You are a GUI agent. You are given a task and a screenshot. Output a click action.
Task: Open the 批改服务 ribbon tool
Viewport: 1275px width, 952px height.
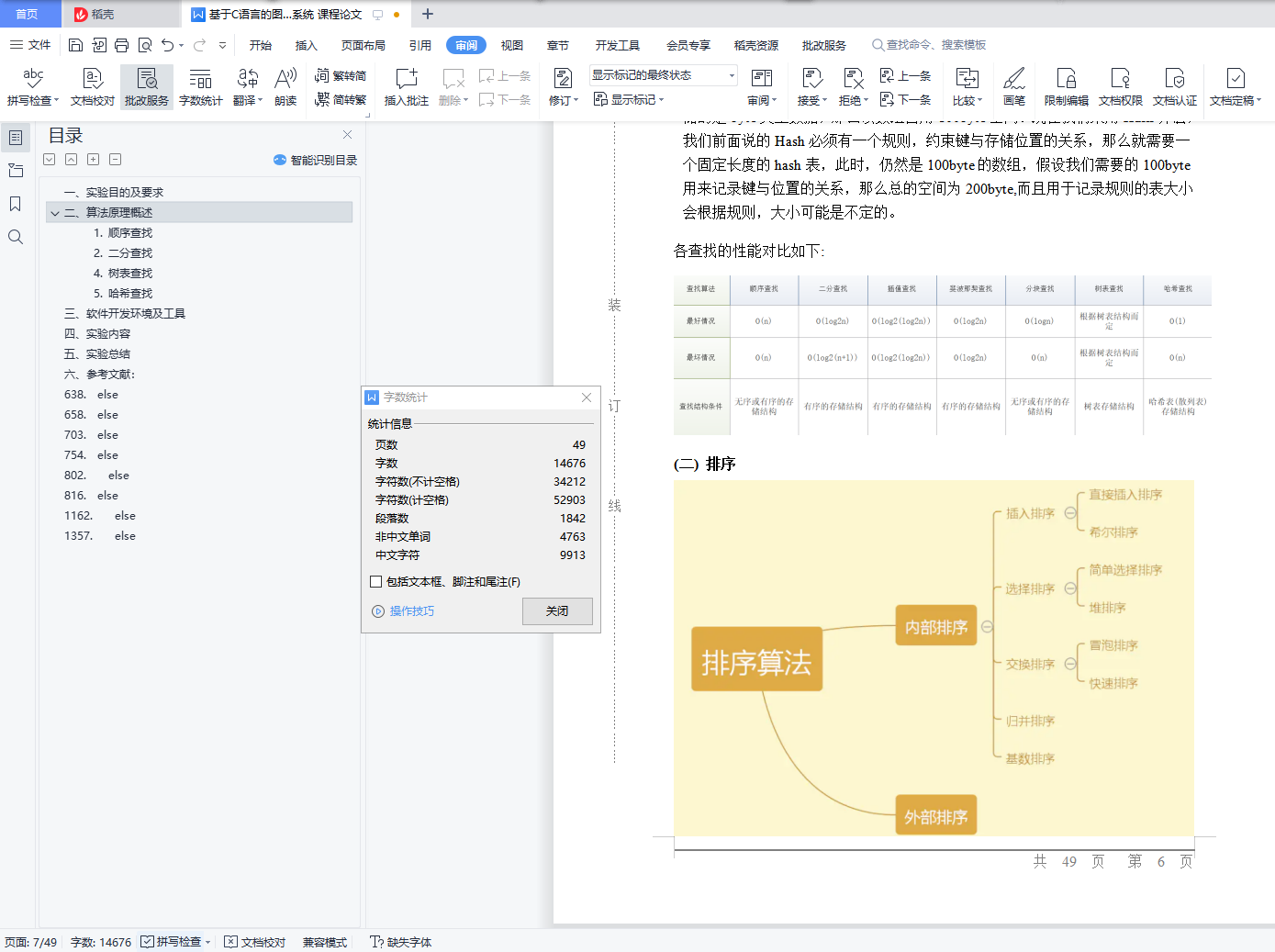(x=147, y=87)
